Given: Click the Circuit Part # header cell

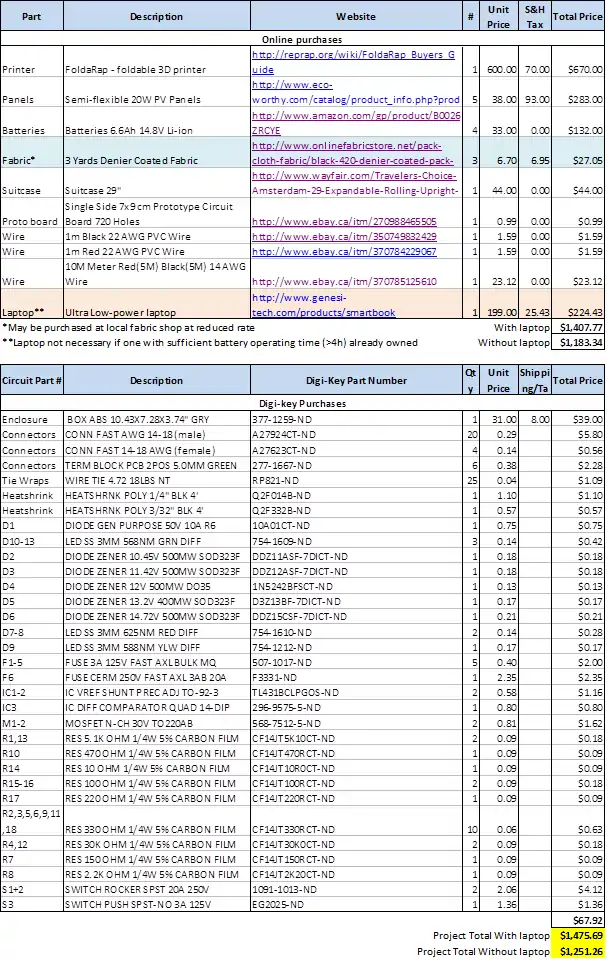Looking at the screenshot, I should [x=32, y=380].
